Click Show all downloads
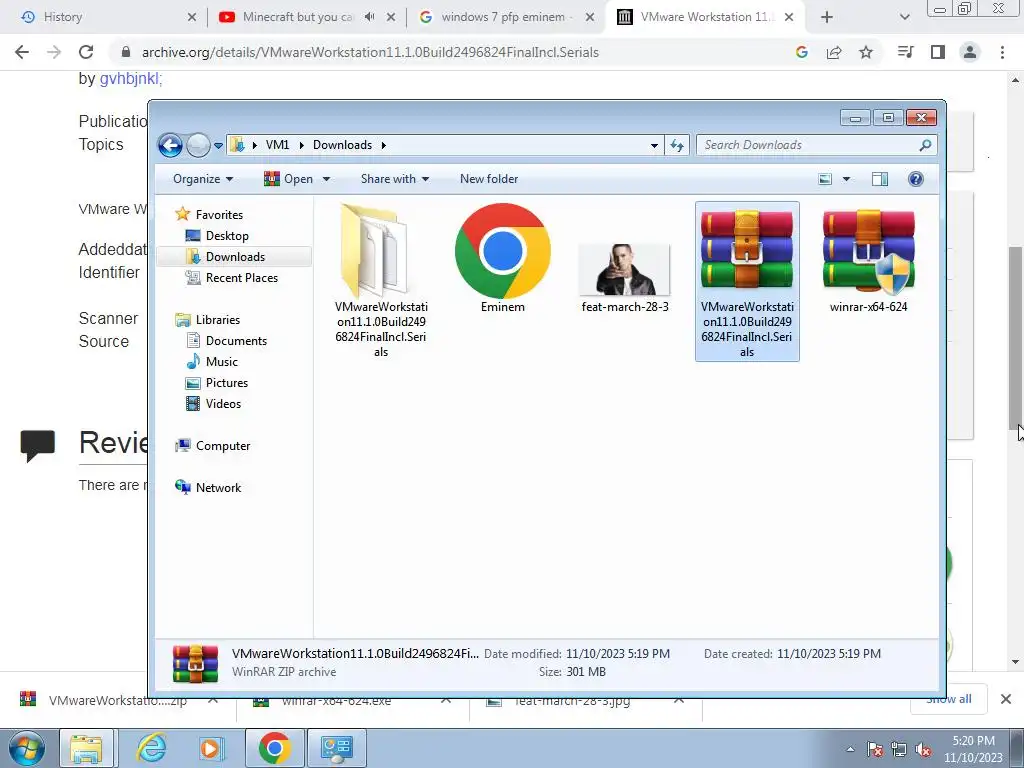The image size is (1024, 768). (949, 699)
